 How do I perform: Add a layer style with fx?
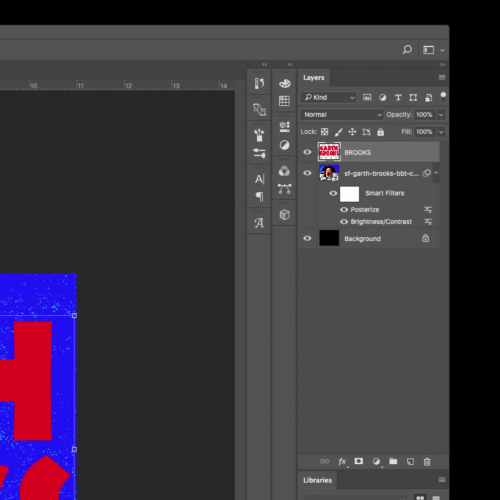(x=342, y=462)
